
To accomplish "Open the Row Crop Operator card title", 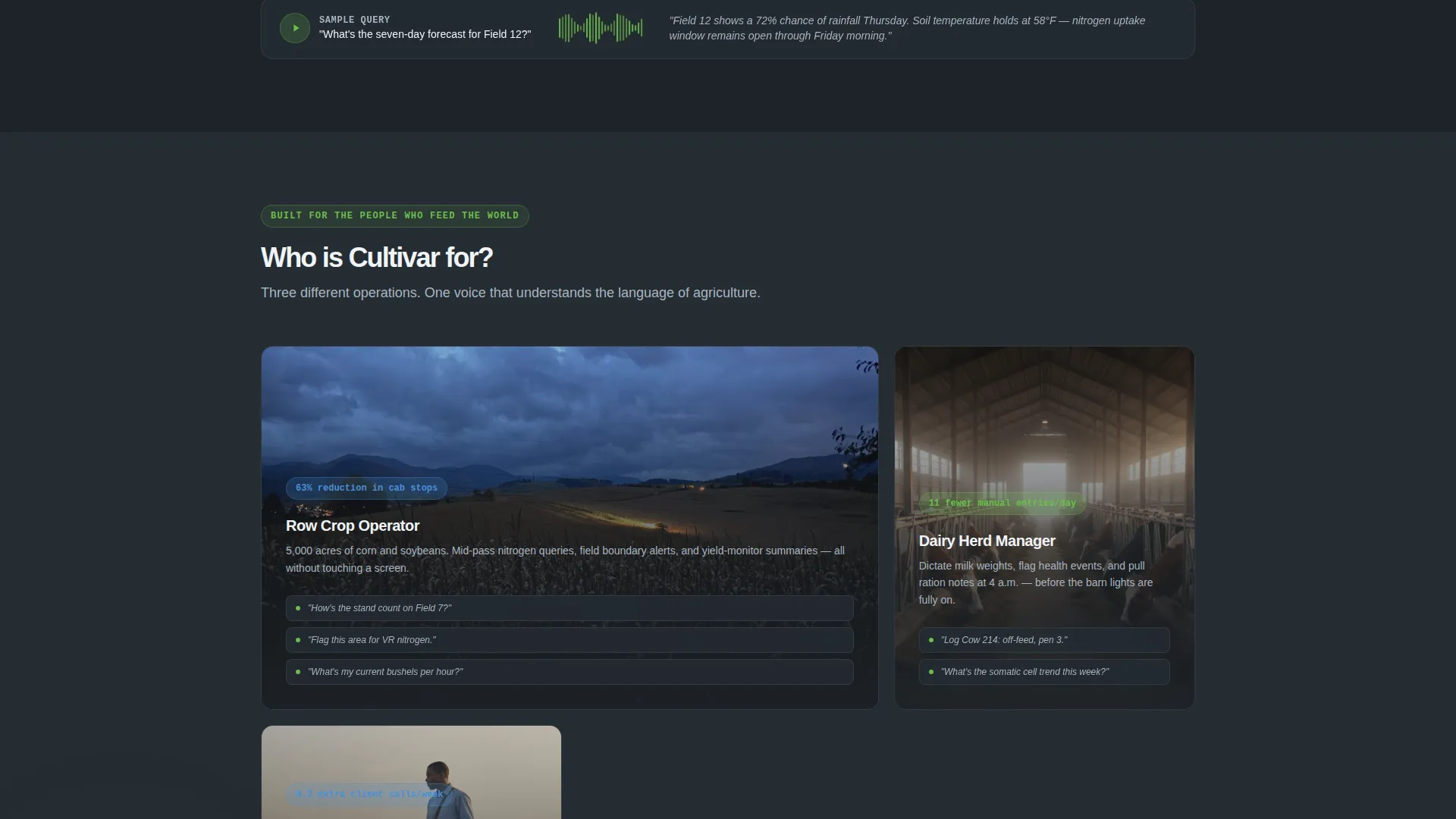I will pos(353,526).
